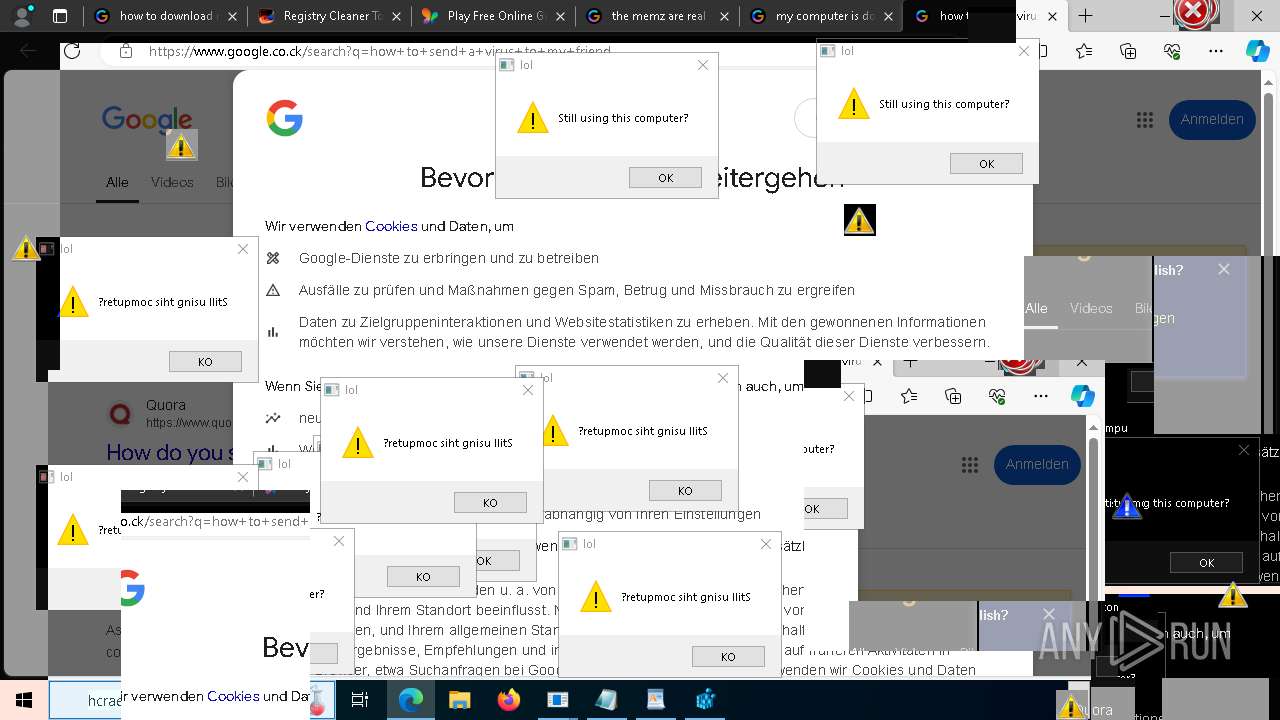Click the Google logo on the results page
Image resolution: width=1280 pixels, height=720 pixels.
(146, 119)
